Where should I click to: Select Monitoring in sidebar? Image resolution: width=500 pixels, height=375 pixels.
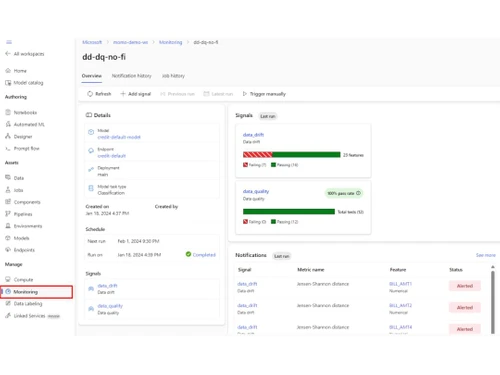[36, 292]
